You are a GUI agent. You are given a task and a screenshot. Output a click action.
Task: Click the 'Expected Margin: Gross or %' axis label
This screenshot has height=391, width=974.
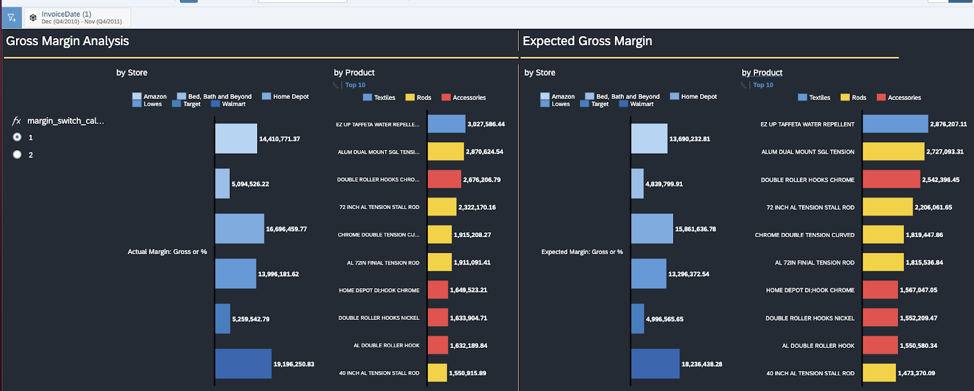pos(582,252)
